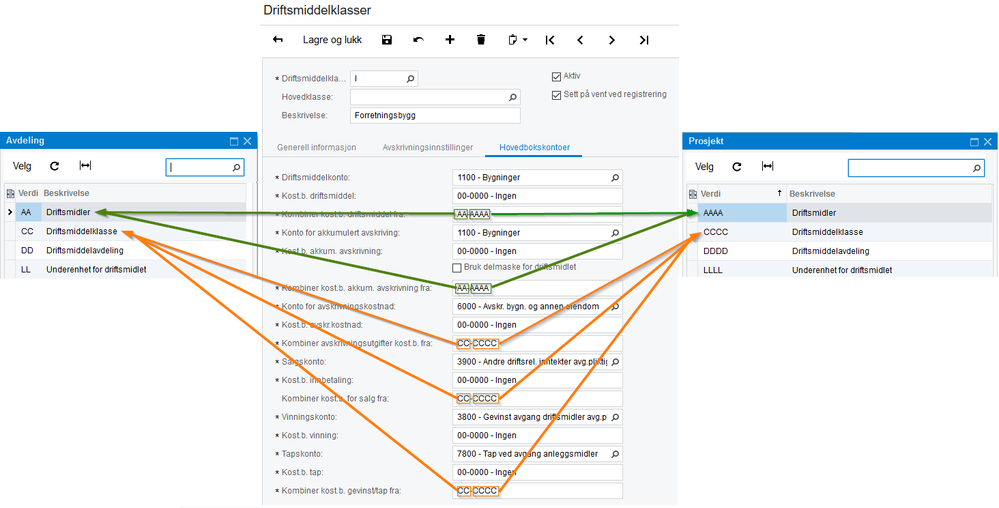Screen dimensions: 999x508
Task: Click the undo arrow icon
Action: [x=418, y=40]
